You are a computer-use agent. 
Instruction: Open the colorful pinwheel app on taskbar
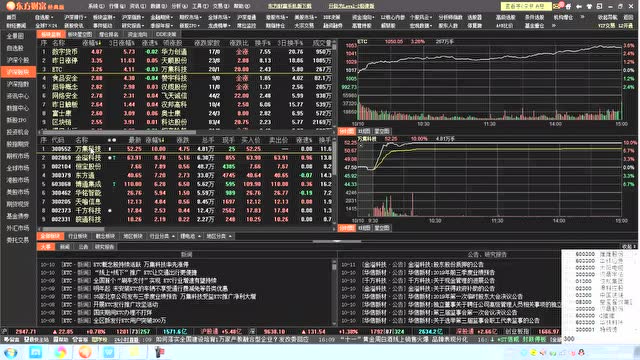[x=60, y=352]
